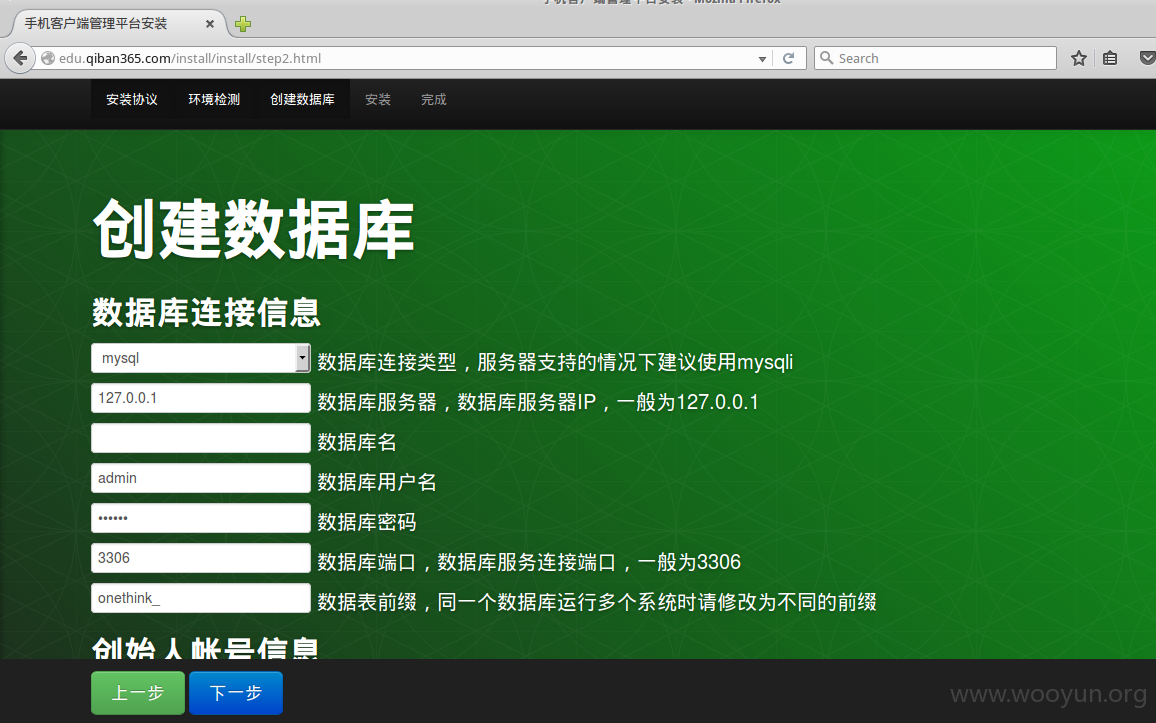Image resolution: width=1156 pixels, height=723 pixels.
Task: Open the mysql database type dropdown
Action: tap(201, 358)
